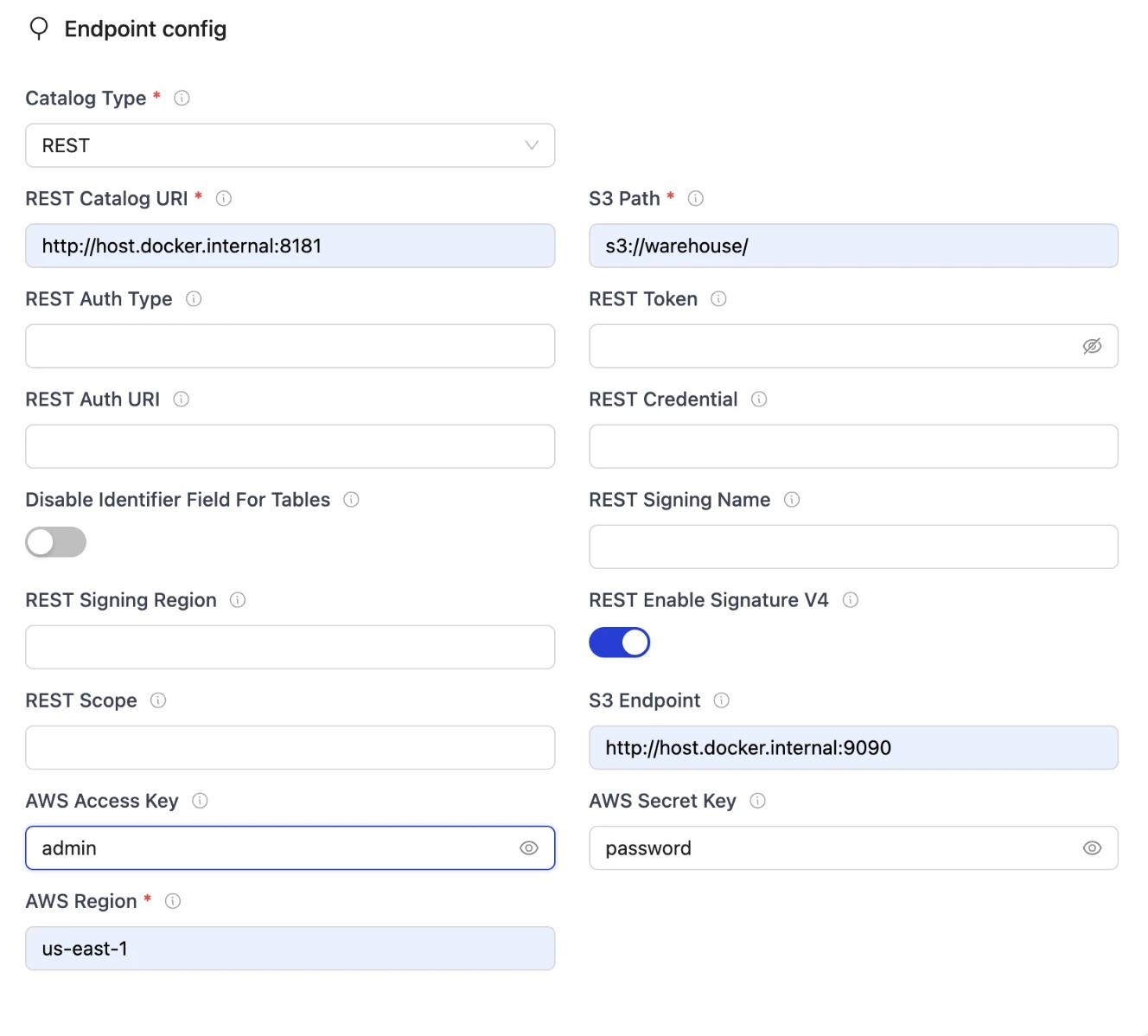This screenshot has width=1148, height=1036.
Task: Click the Endpoint config pin icon
Action: 39,29
